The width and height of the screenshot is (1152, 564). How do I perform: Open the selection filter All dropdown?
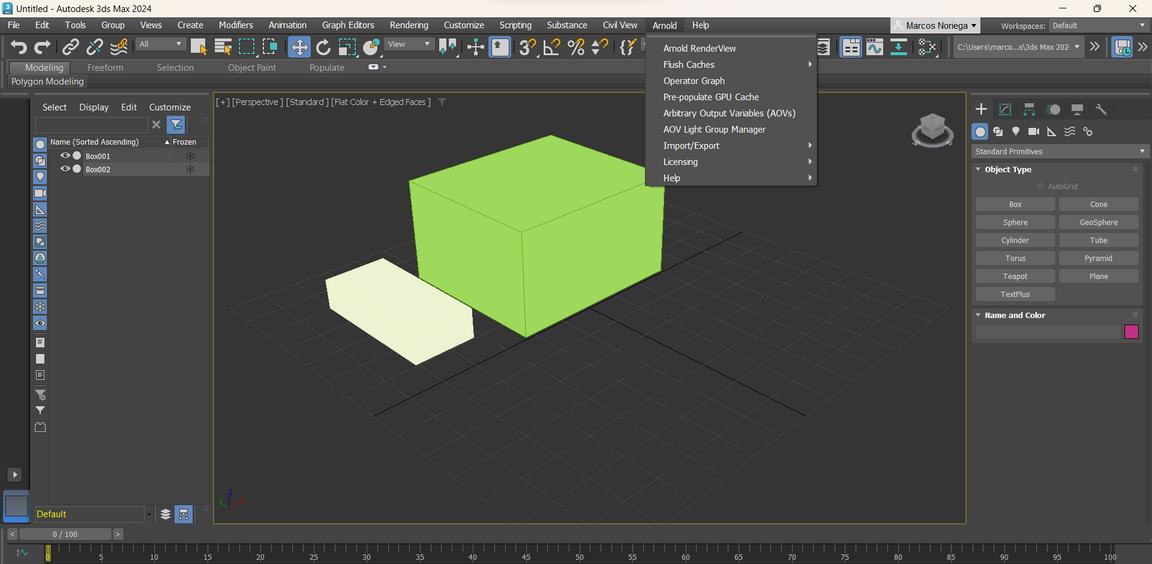pyautogui.click(x=160, y=45)
